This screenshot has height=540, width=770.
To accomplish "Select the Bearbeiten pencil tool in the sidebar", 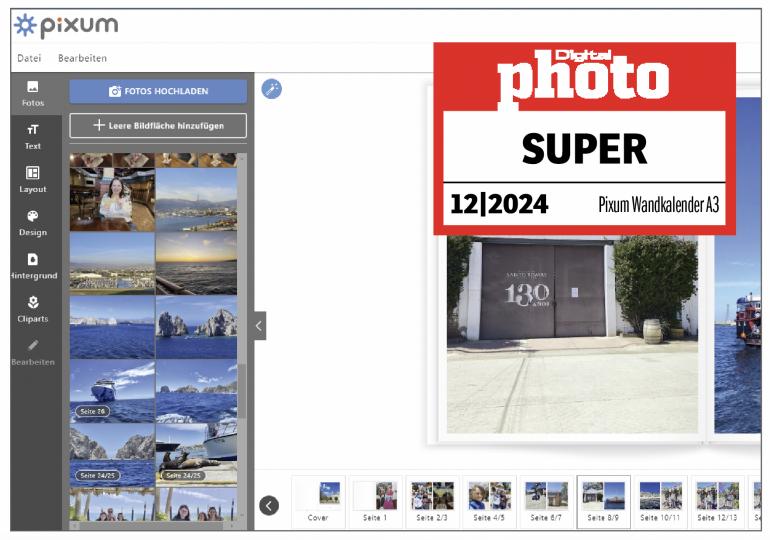I will [x=33, y=353].
